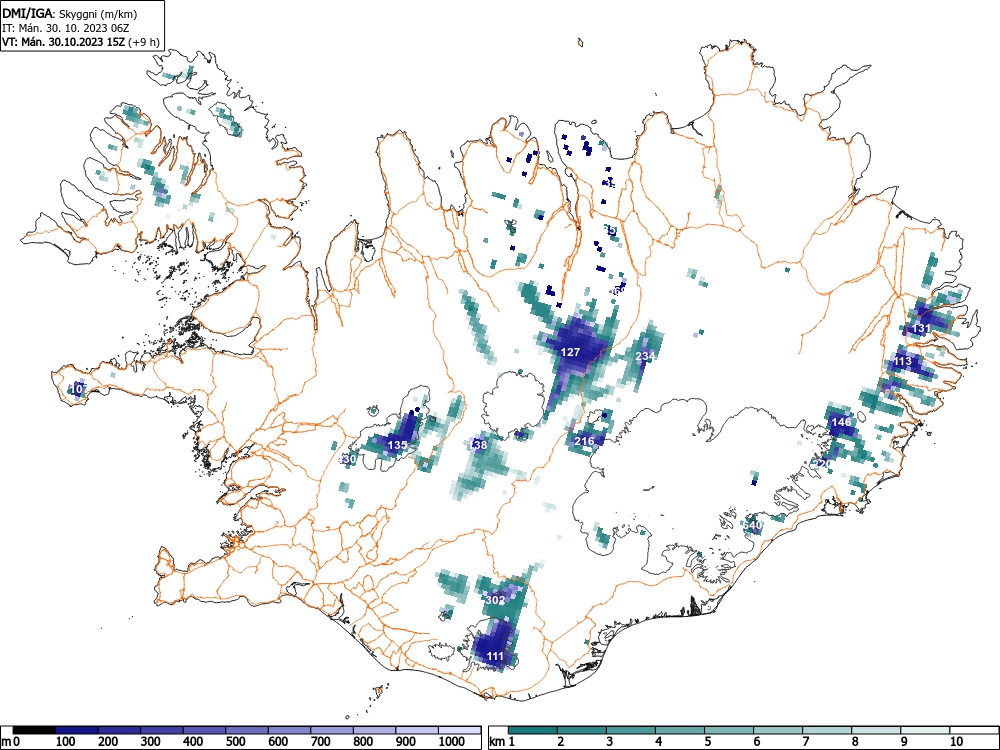Click the 127 visibility value on the map
This screenshot has width=1000, height=750.
click(x=570, y=352)
